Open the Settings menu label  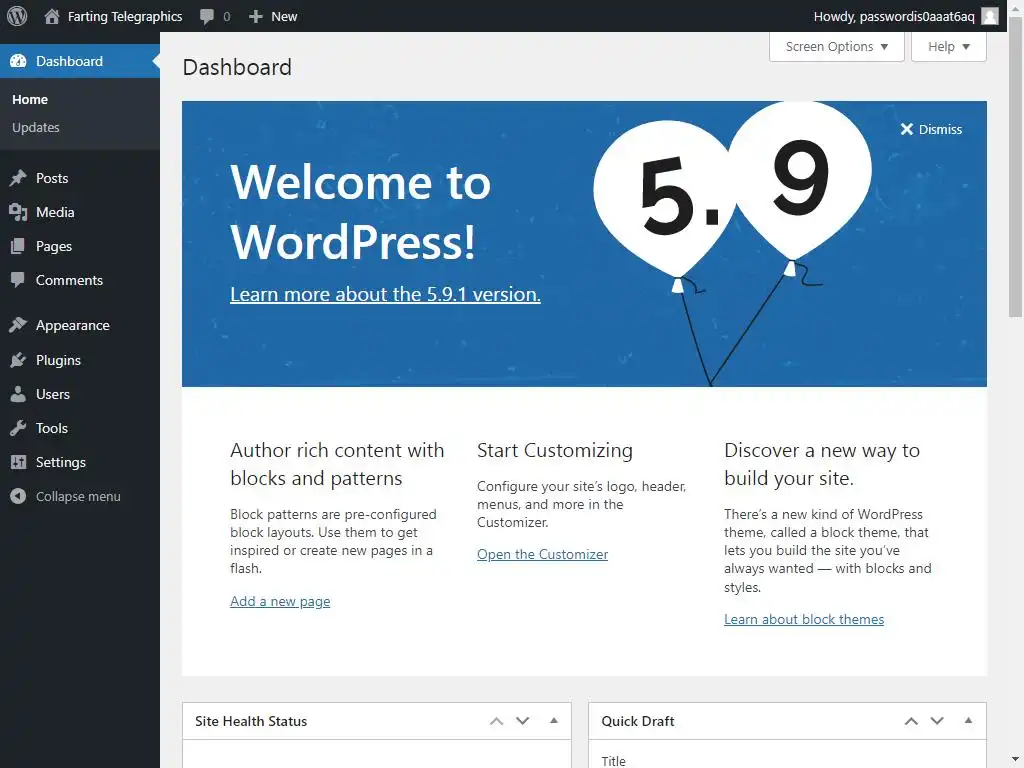pos(61,462)
